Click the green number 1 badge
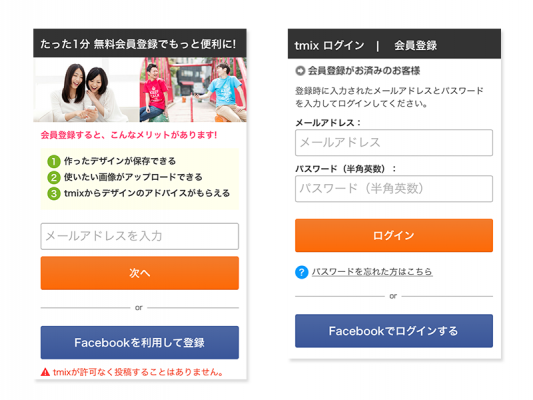This screenshot has width=533, height=400. 54,161
